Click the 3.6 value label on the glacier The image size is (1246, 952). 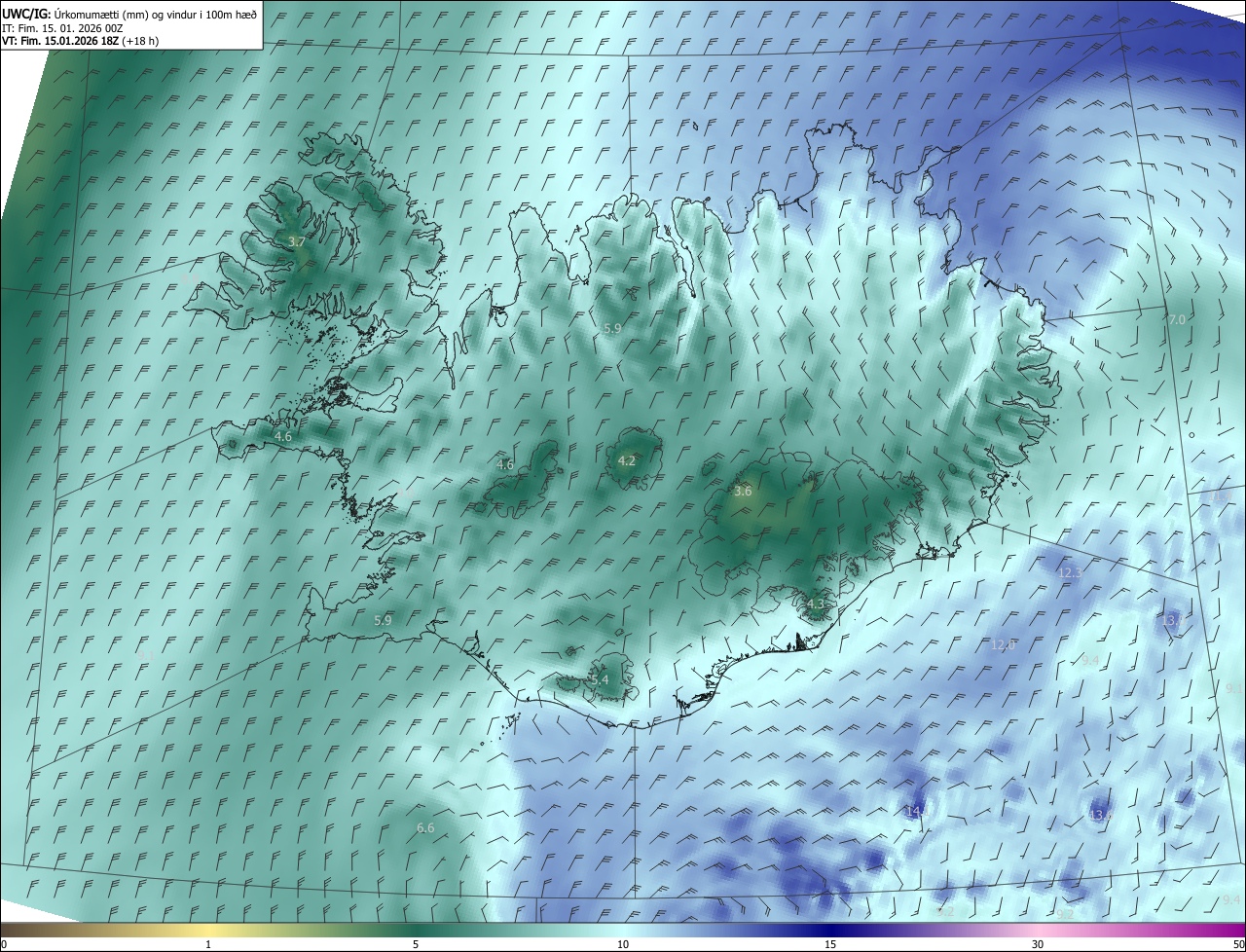click(x=743, y=492)
